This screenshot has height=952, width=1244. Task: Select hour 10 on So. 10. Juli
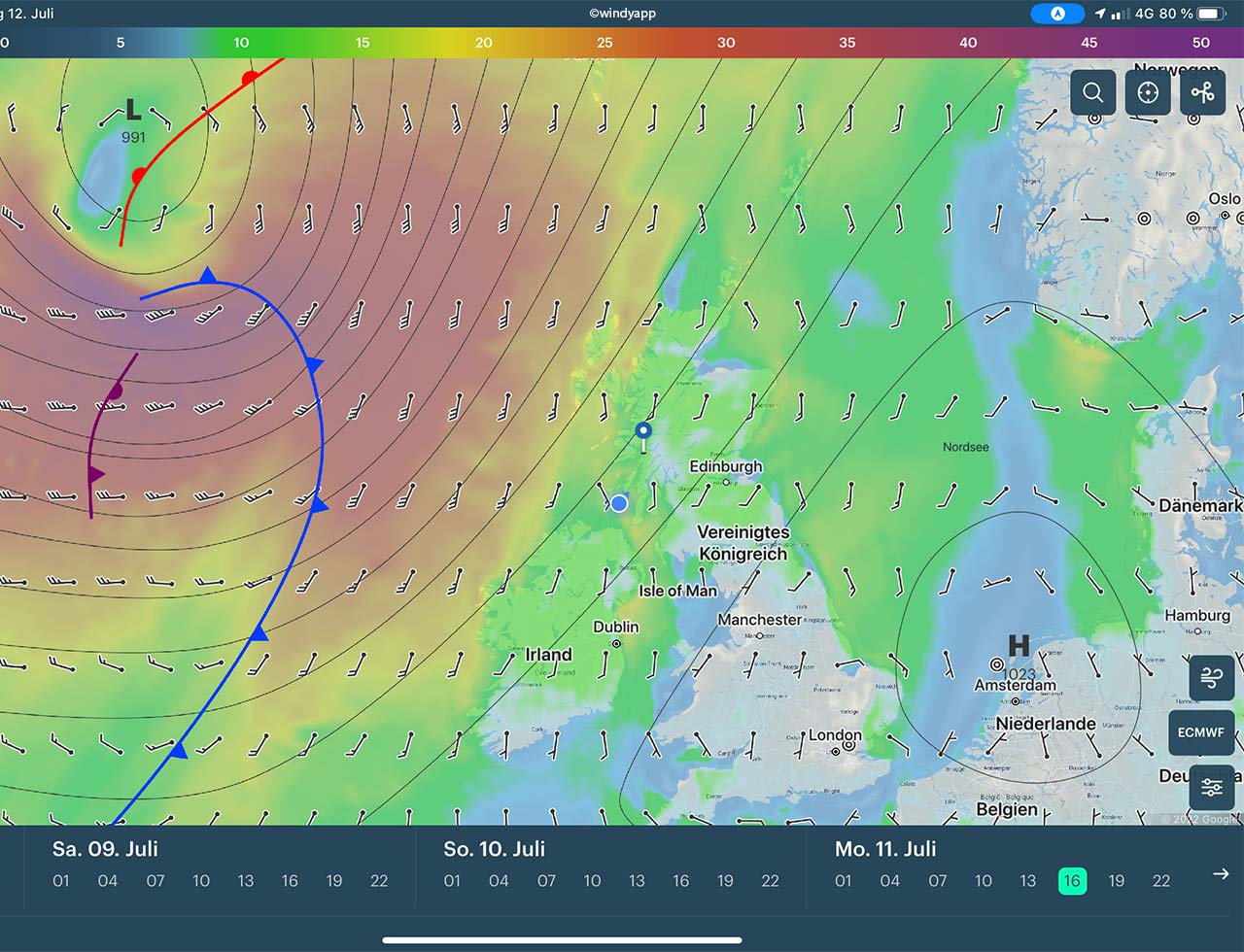point(592,881)
